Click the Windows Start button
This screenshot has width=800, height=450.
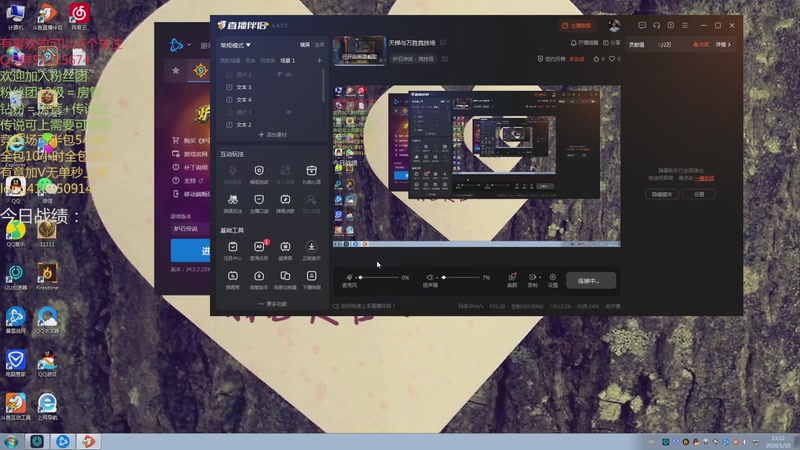(x=11, y=441)
